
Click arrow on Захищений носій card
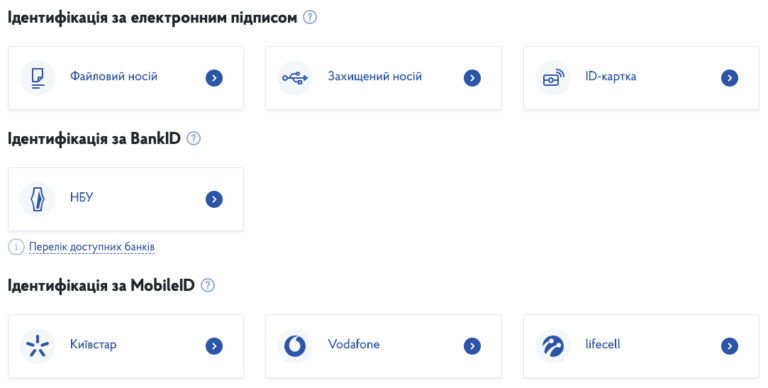point(472,78)
